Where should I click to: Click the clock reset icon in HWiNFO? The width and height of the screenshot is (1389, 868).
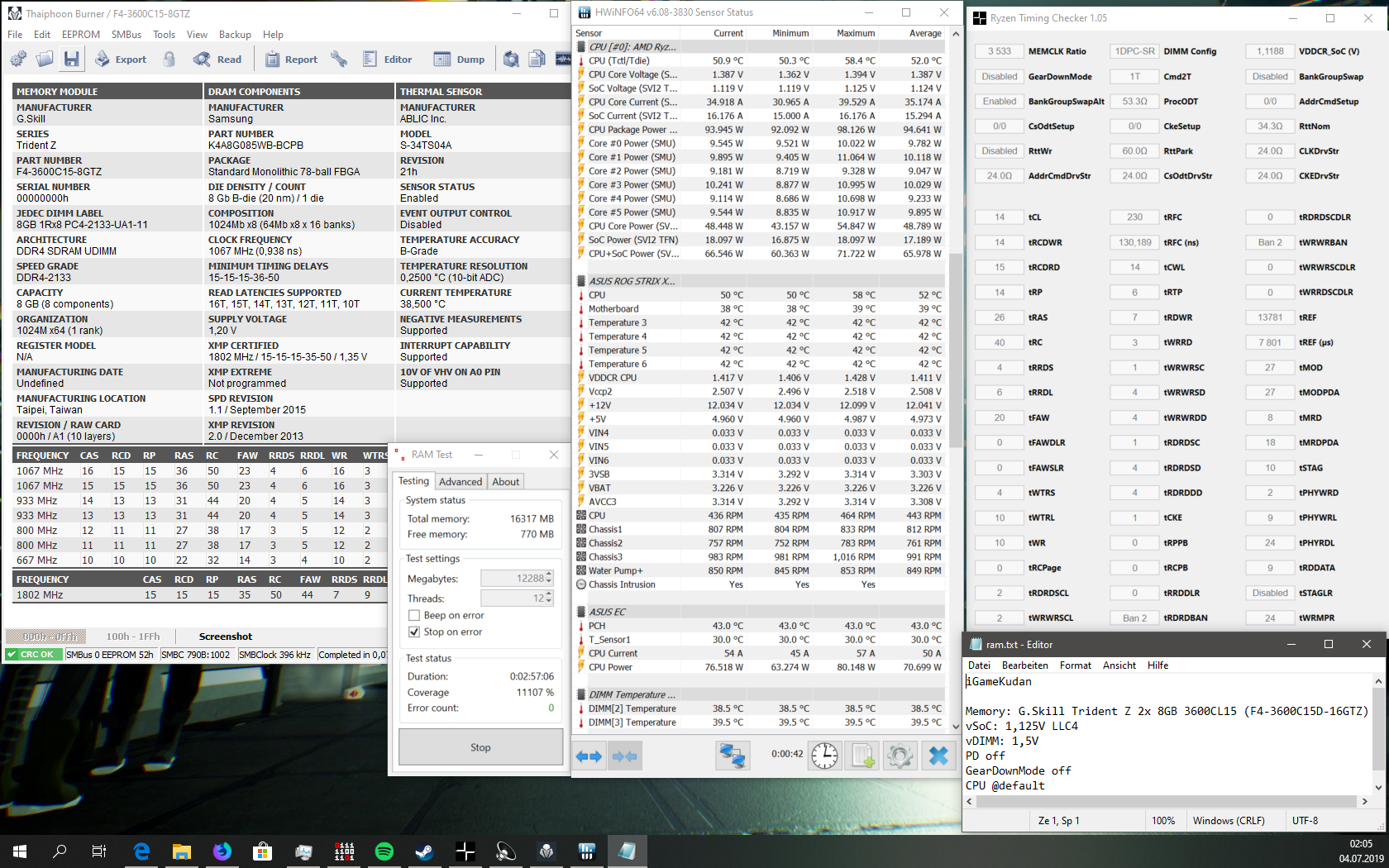[x=824, y=755]
